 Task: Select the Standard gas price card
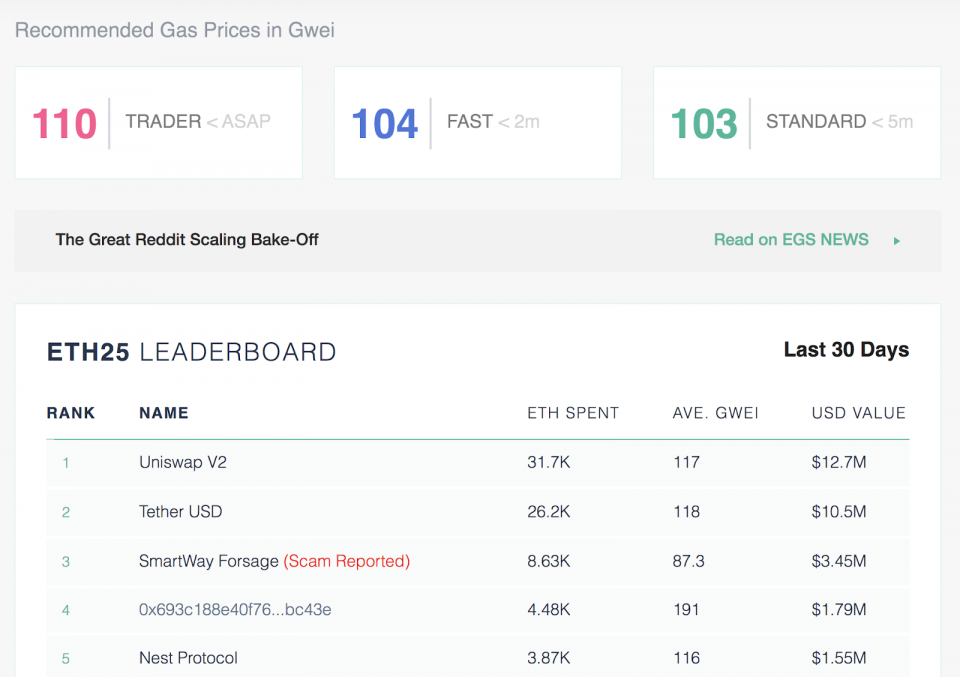796,123
